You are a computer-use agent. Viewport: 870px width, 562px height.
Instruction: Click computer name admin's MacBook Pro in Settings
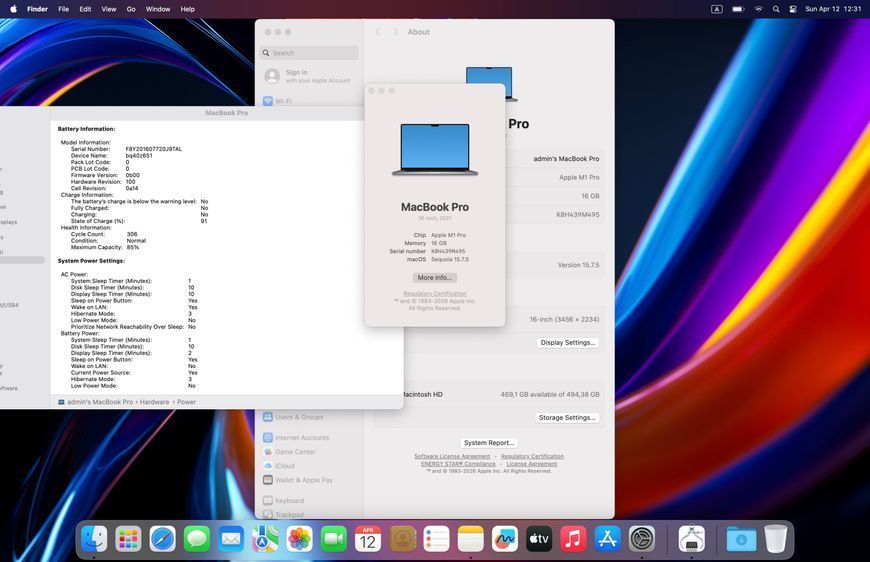coord(566,159)
